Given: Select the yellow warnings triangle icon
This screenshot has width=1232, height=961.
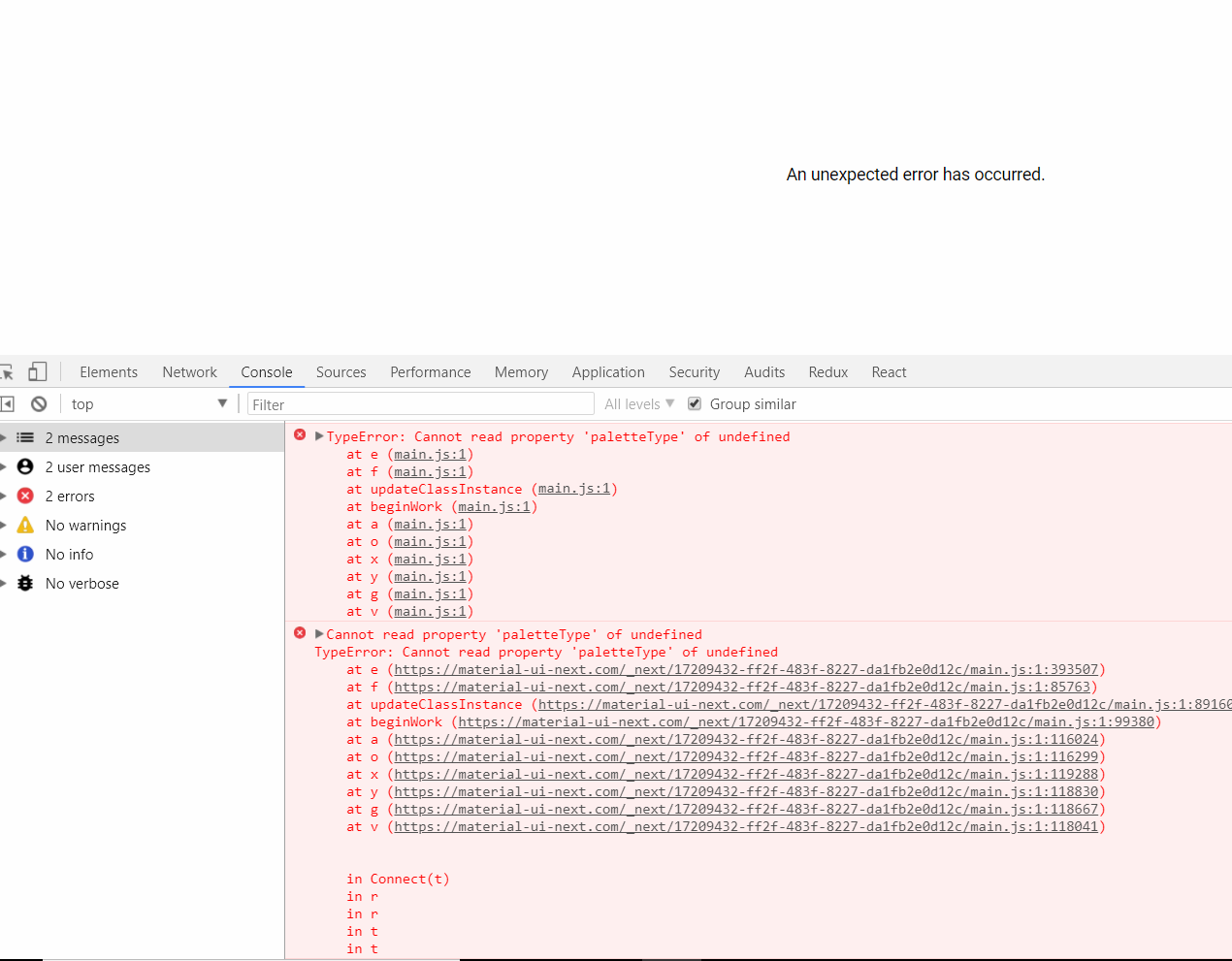Looking at the screenshot, I should coord(25,525).
